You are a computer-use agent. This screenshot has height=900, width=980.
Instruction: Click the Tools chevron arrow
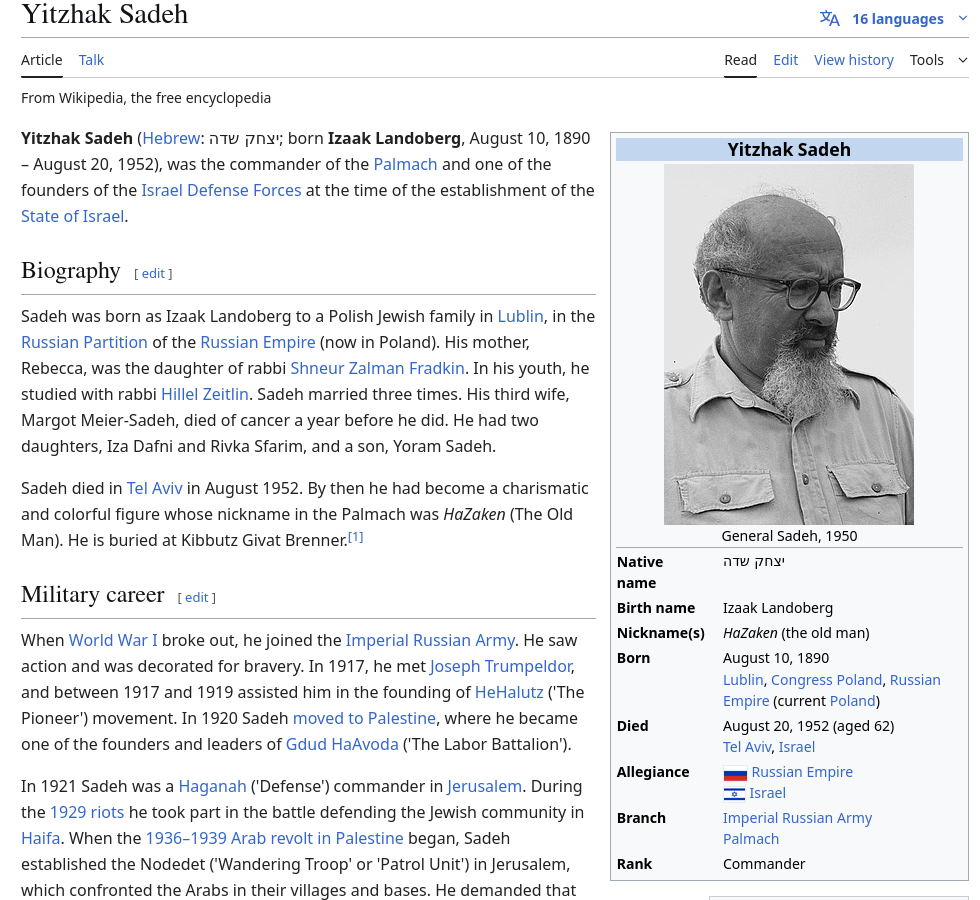click(962, 60)
